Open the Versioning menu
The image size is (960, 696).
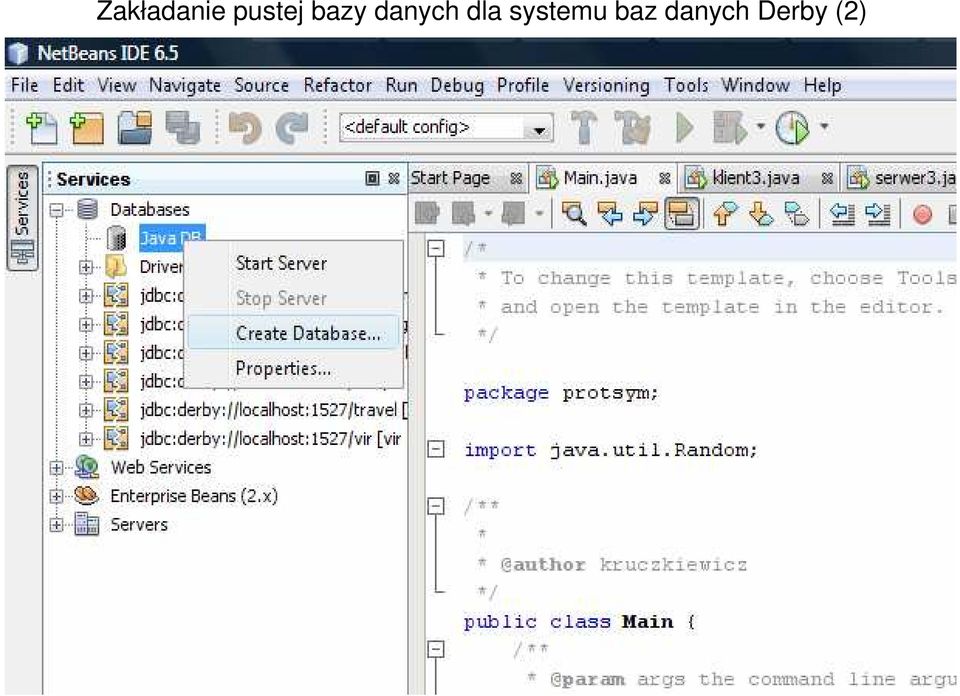(x=606, y=85)
